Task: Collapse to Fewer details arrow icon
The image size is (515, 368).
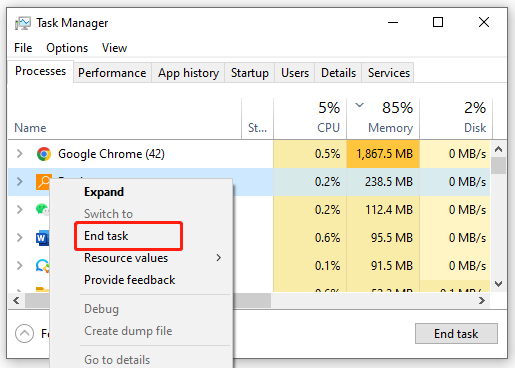Action: tap(24, 333)
